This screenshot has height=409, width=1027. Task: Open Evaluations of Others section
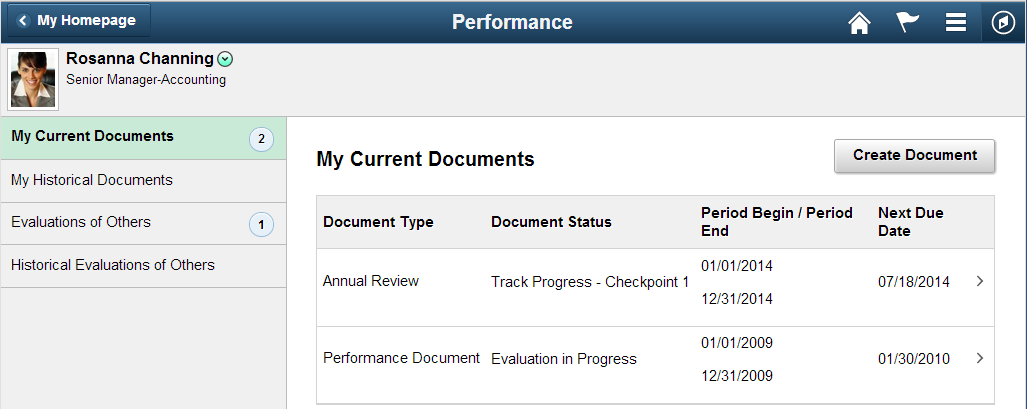(143, 224)
